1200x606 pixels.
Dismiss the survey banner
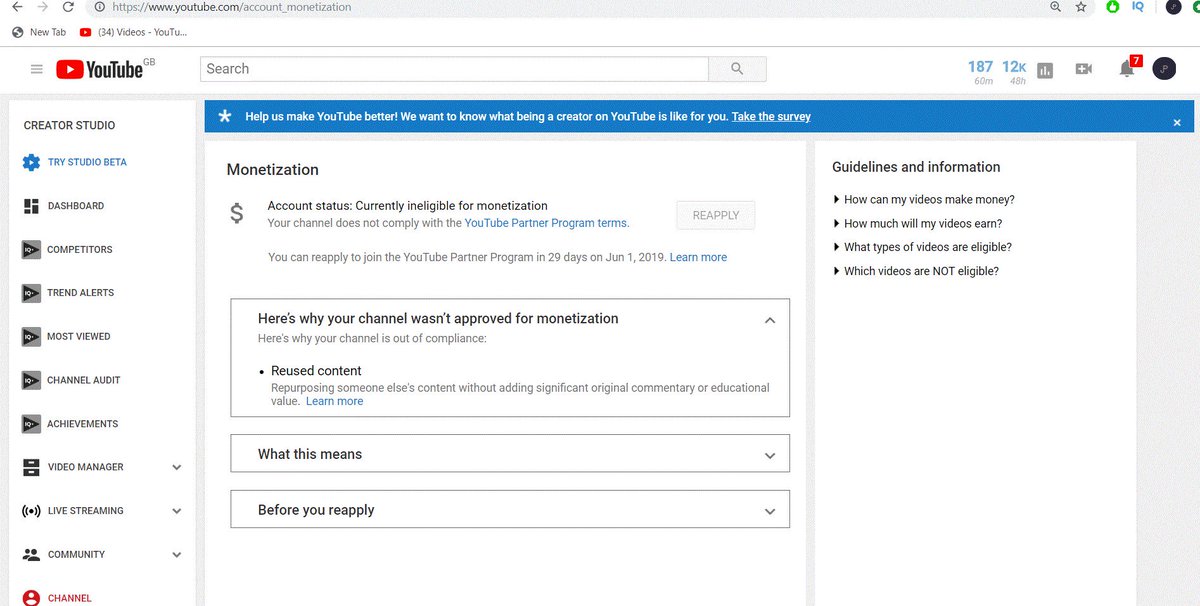point(1177,122)
